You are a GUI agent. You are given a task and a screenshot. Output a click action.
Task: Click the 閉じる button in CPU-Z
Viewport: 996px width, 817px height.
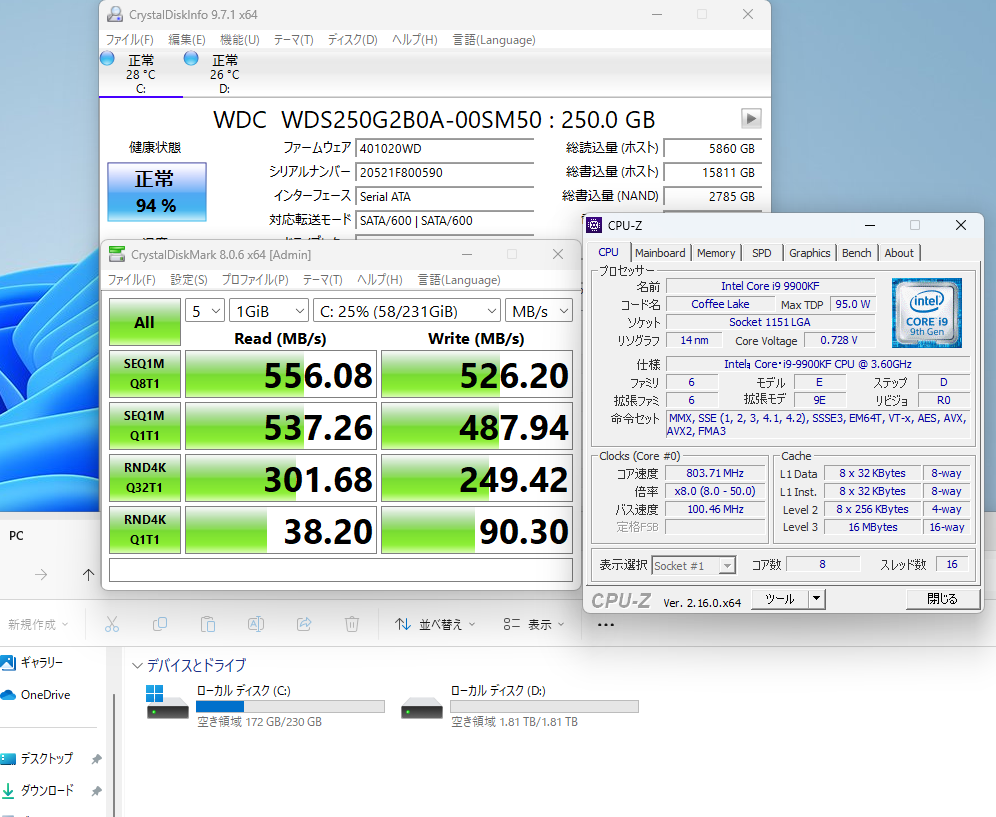point(941,599)
